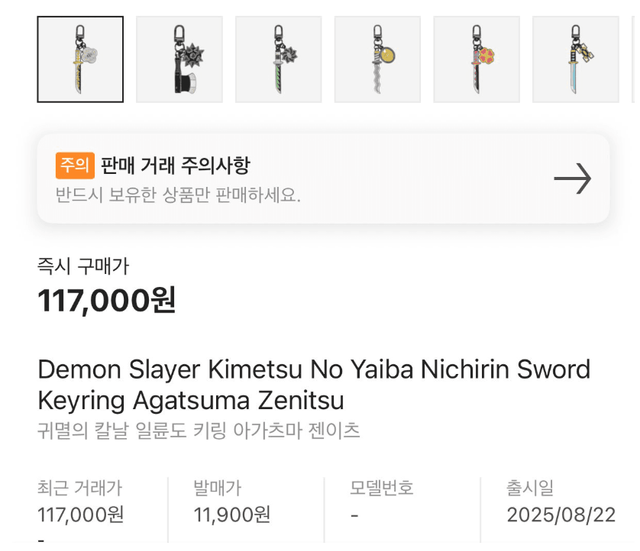This screenshot has width=640, height=551.
Task: Click the 117,000원 instant buy price
Action: coord(107,299)
